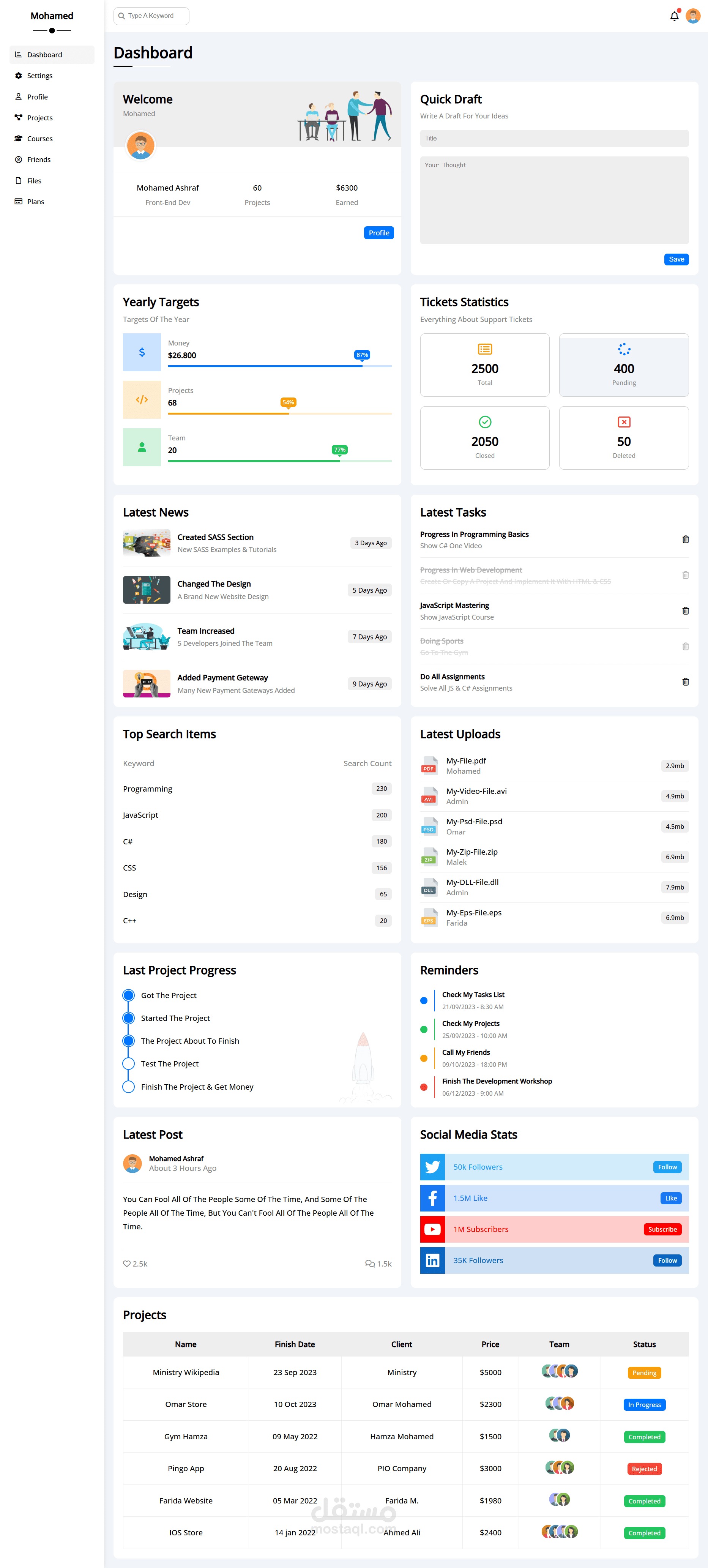708x1568 pixels.
Task: Click the LinkedIn icon in Social Media Stats
Action: coord(432,1260)
